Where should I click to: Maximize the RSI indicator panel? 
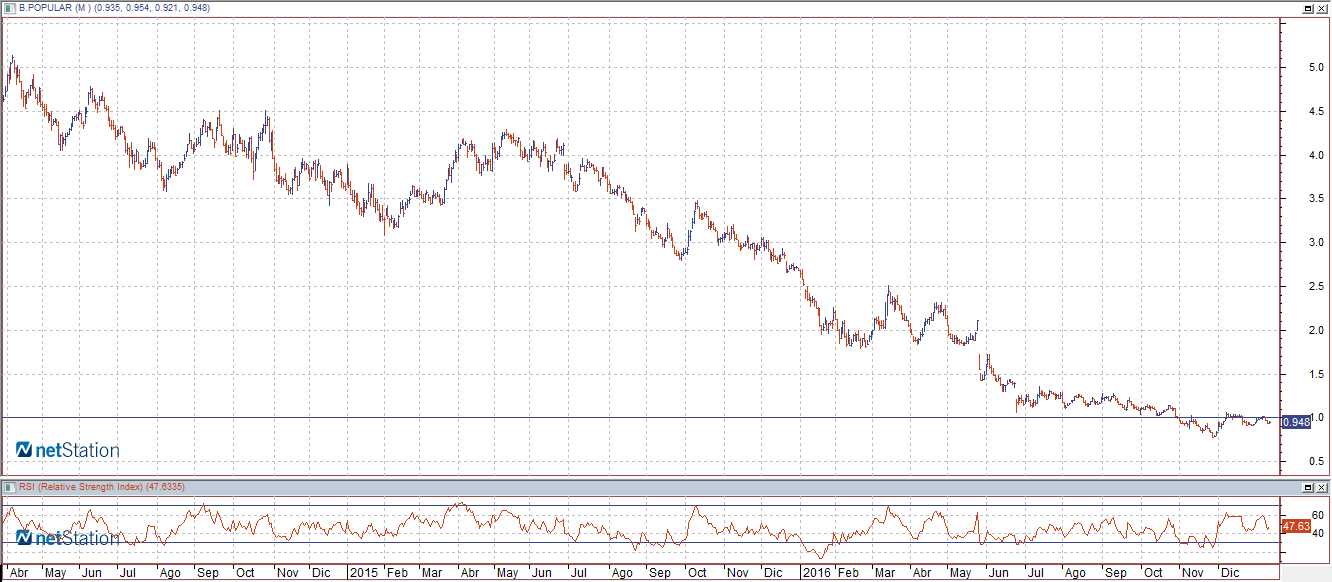pos(1307,487)
